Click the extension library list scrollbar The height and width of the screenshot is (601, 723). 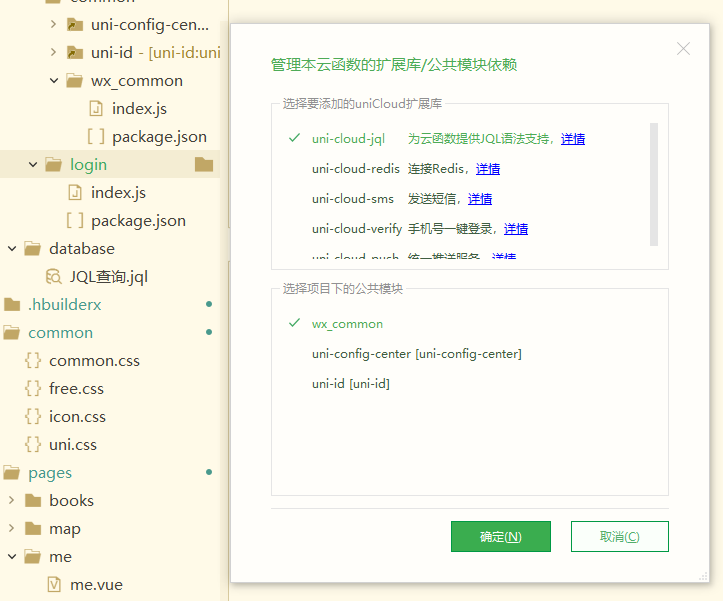coord(653,184)
